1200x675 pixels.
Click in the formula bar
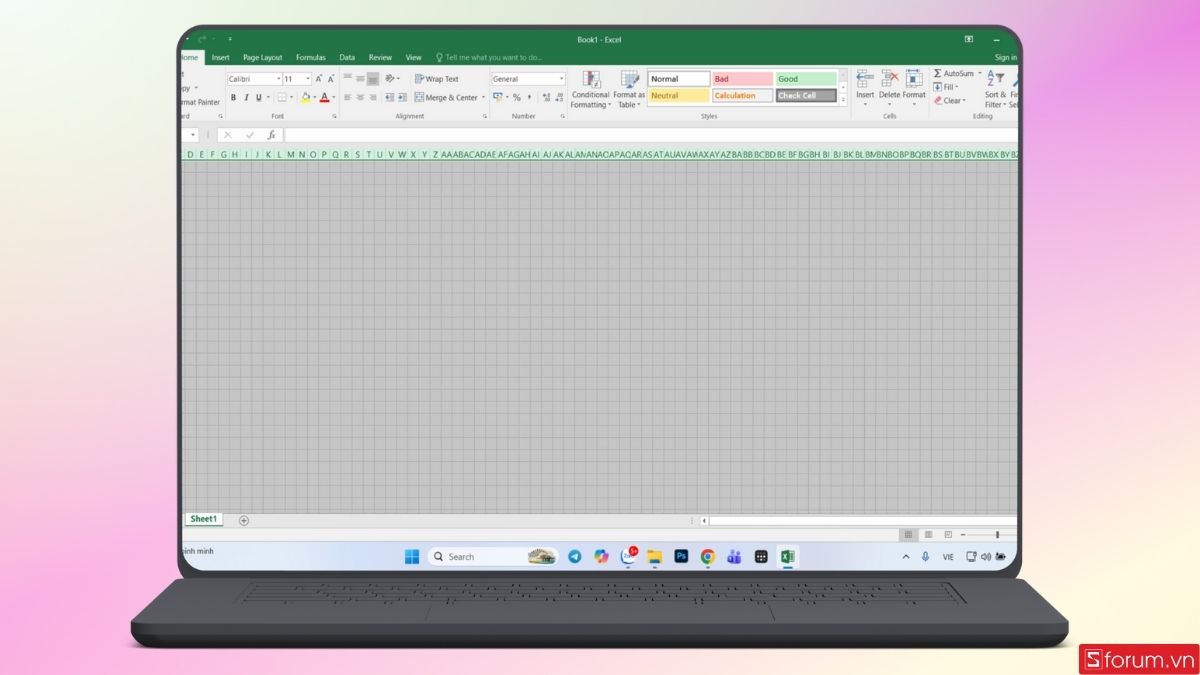(x=651, y=135)
